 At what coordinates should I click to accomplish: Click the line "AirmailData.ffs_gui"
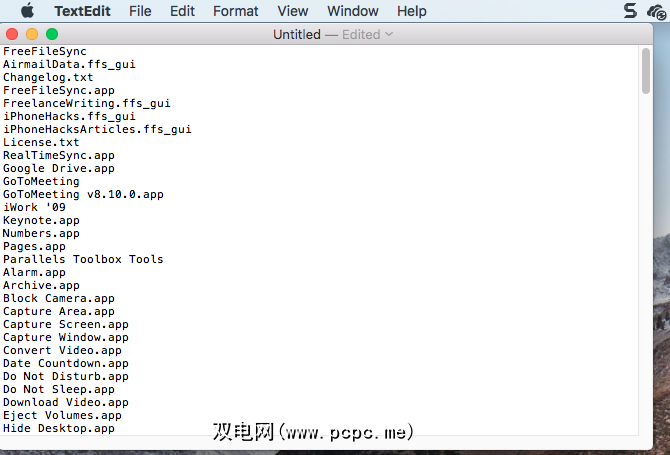[69, 64]
